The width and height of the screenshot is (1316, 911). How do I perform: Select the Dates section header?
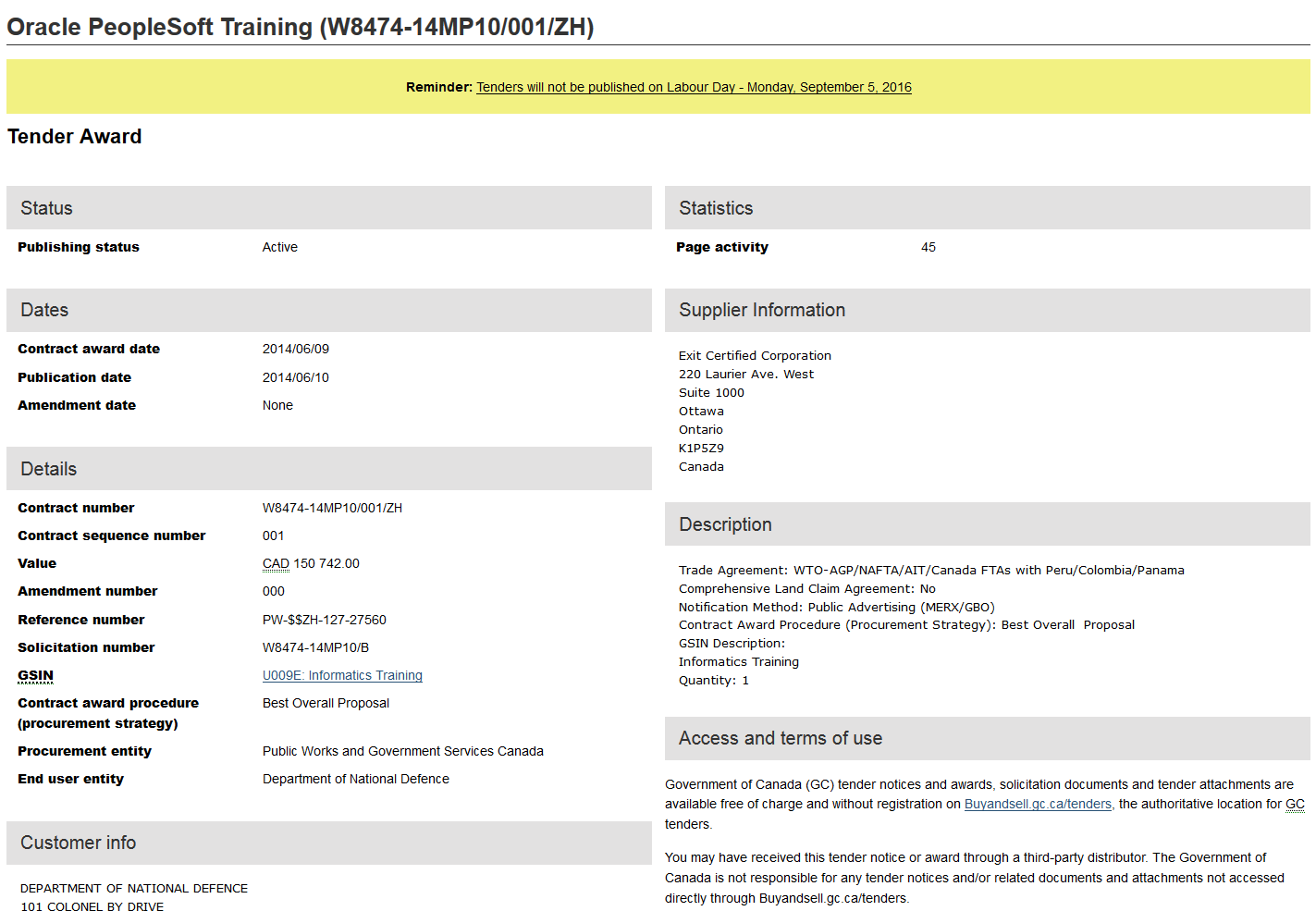[x=329, y=310]
